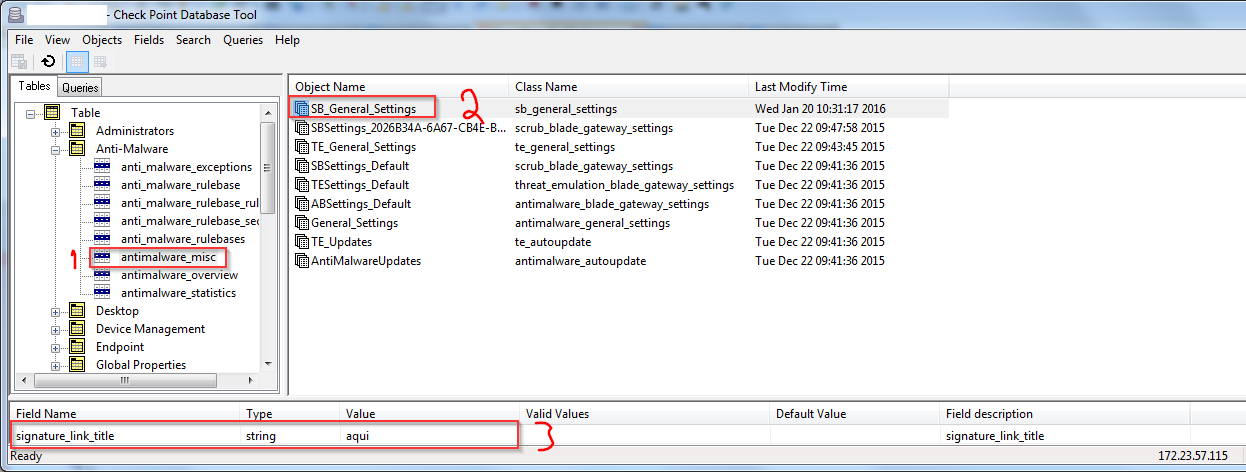Expand the Desktop tree node
The width and height of the screenshot is (1246, 472).
(56, 311)
